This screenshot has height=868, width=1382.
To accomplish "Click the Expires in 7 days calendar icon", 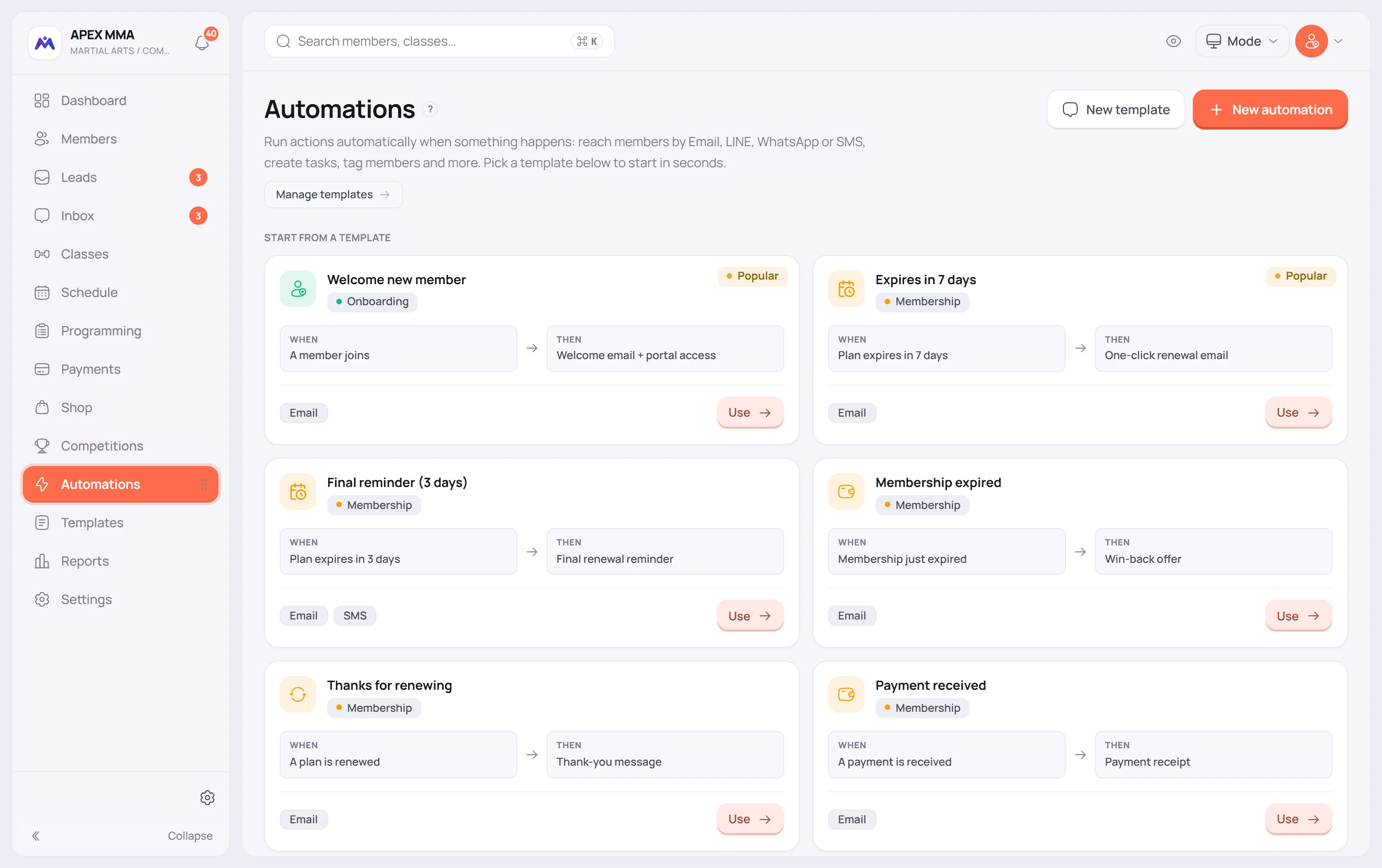I will click(x=846, y=289).
